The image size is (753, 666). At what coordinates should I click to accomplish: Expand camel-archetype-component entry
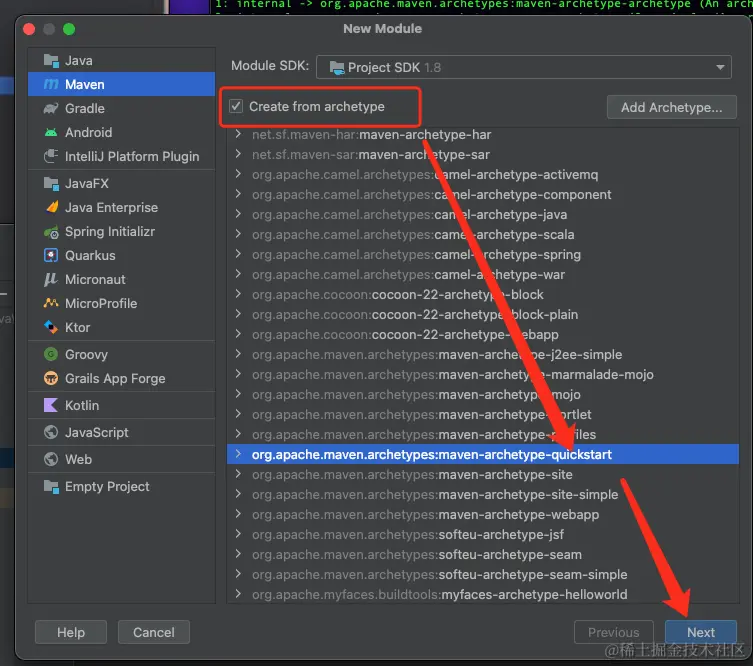coord(238,194)
